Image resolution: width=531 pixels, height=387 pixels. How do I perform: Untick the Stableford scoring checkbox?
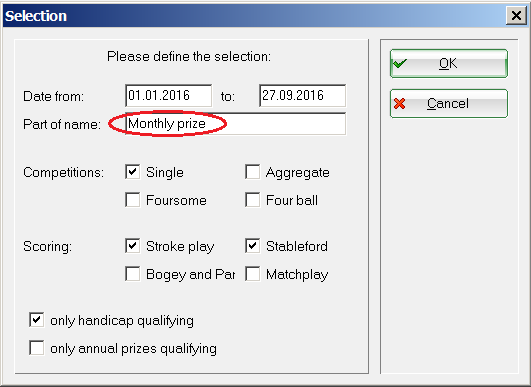point(253,246)
